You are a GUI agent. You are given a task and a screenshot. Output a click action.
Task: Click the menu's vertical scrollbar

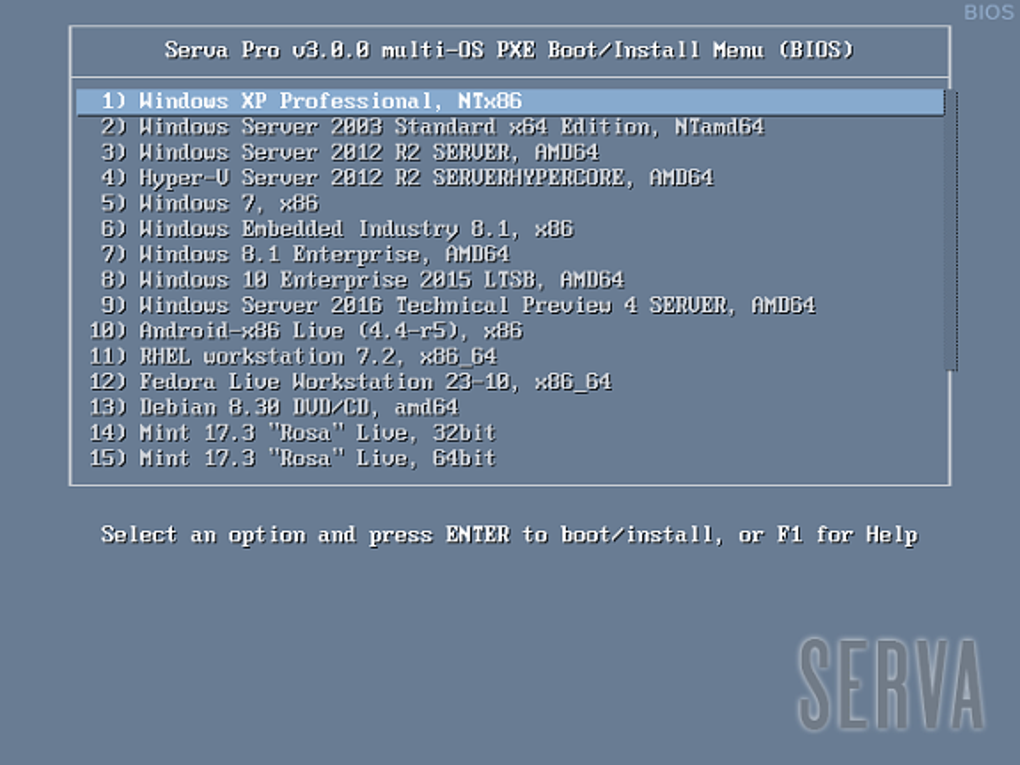[951, 230]
